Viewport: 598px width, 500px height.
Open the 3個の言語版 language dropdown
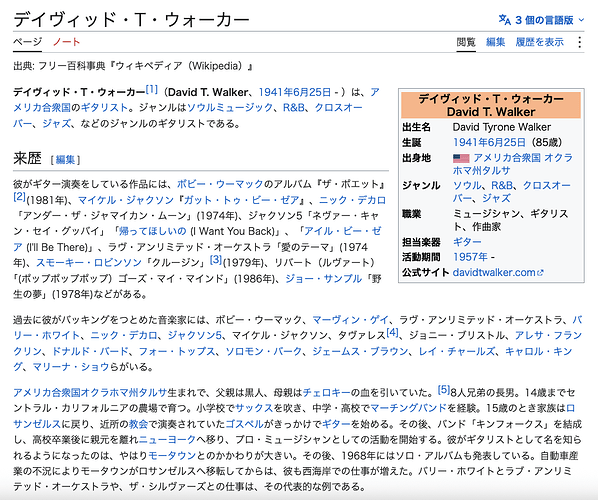(x=541, y=20)
